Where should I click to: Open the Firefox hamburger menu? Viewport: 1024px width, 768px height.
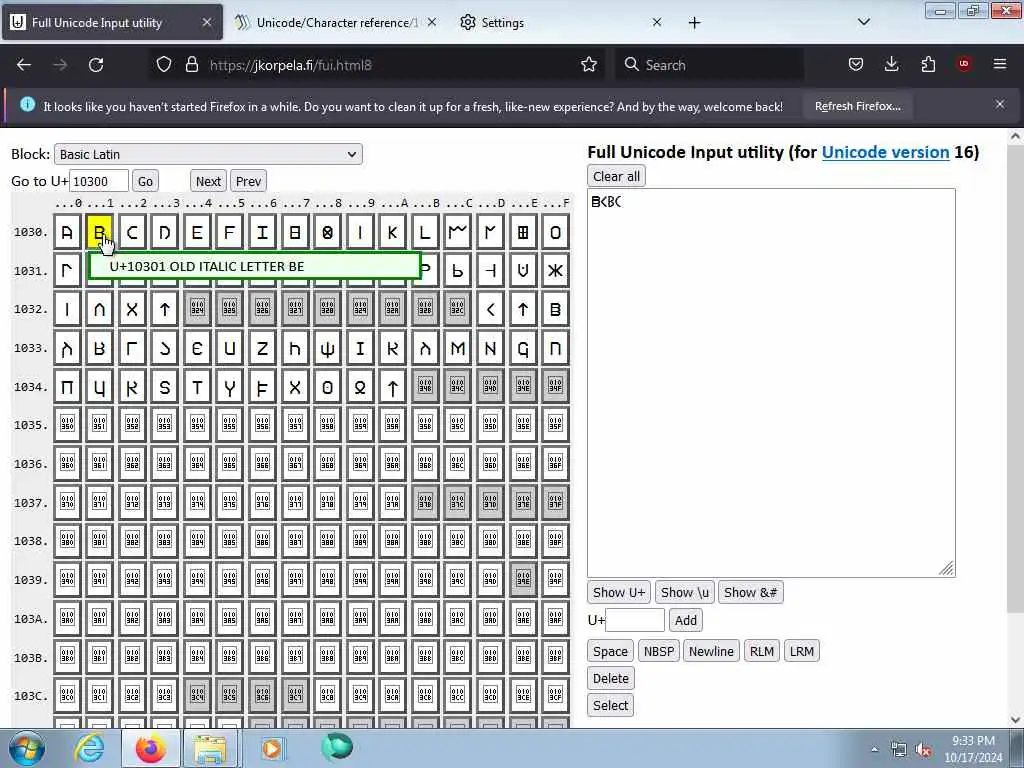point(1000,65)
